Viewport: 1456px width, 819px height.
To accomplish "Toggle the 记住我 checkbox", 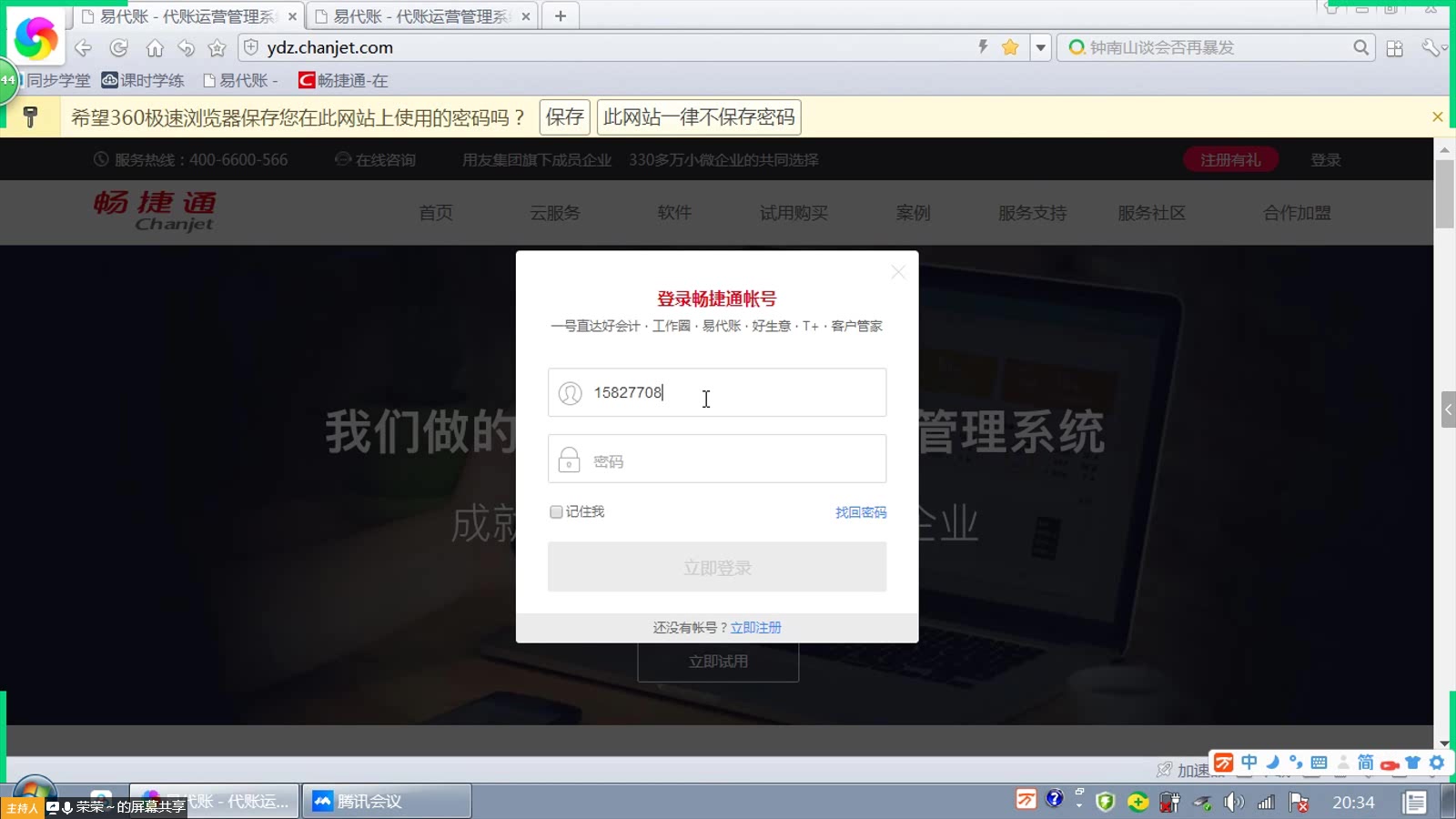I will click(556, 512).
